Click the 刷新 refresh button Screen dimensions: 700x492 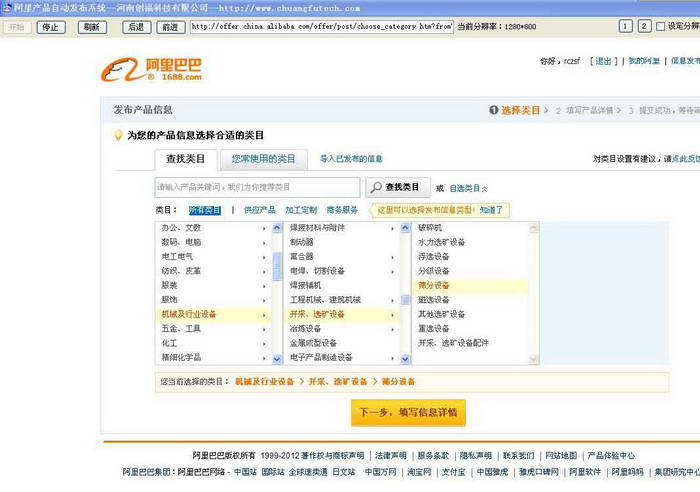[x=92, y=27]
